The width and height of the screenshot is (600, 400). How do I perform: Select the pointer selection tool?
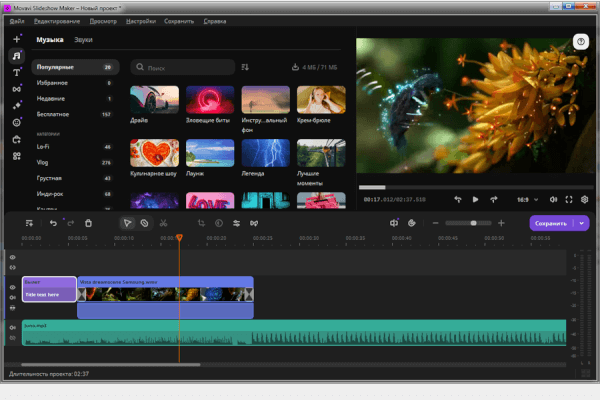point(127,223)
